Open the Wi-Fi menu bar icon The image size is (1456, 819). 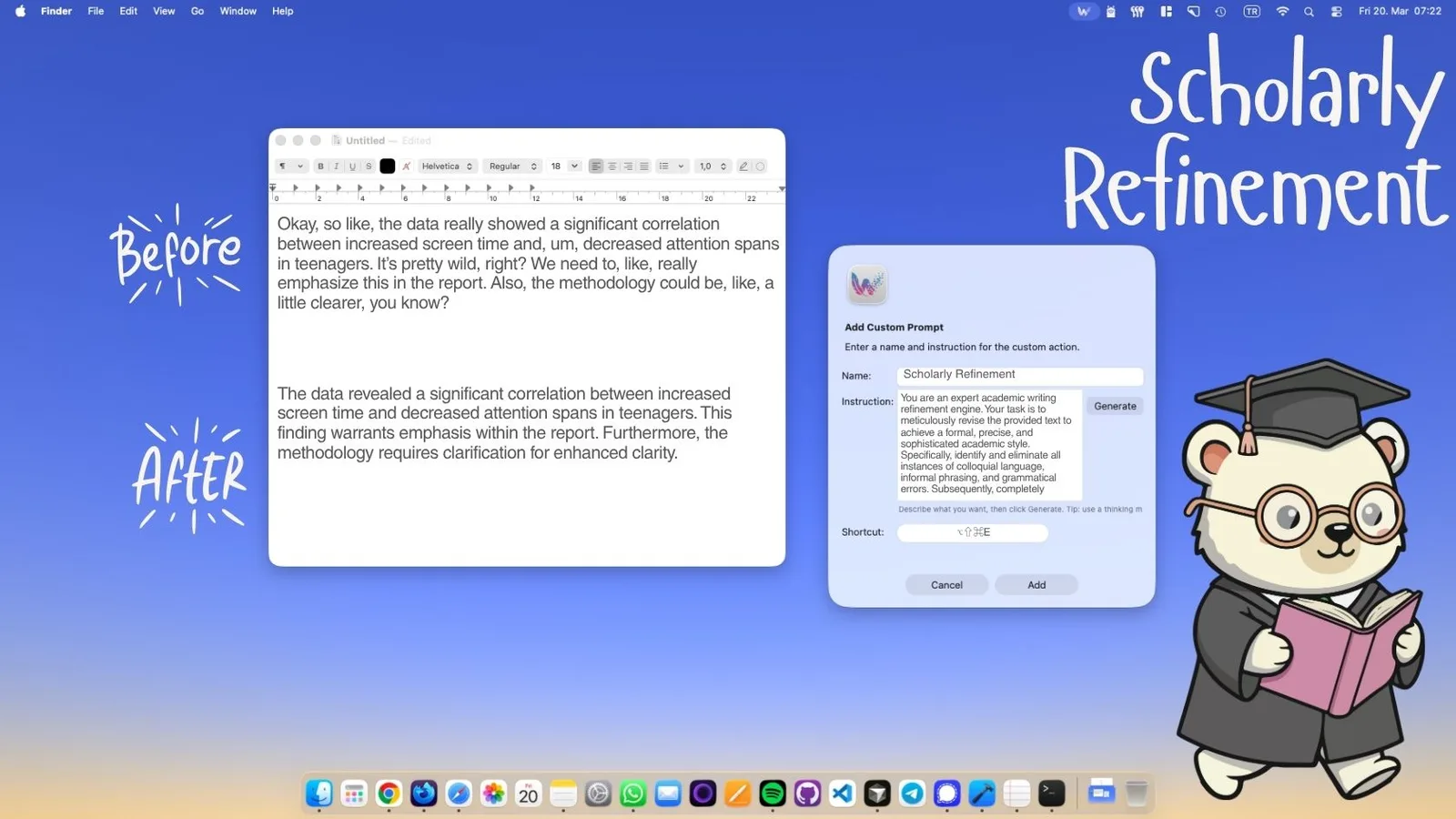(x=1282, y=12)
